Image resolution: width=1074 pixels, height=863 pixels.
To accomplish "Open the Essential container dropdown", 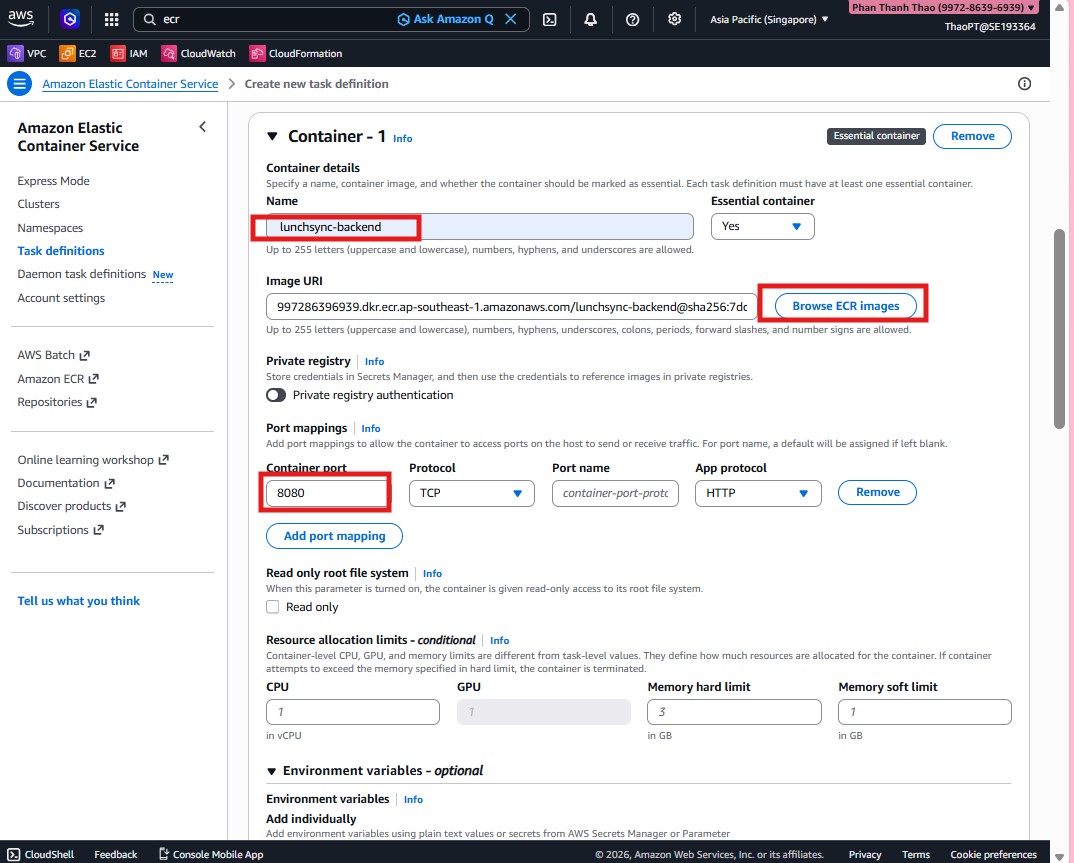I will pos(762,226).
